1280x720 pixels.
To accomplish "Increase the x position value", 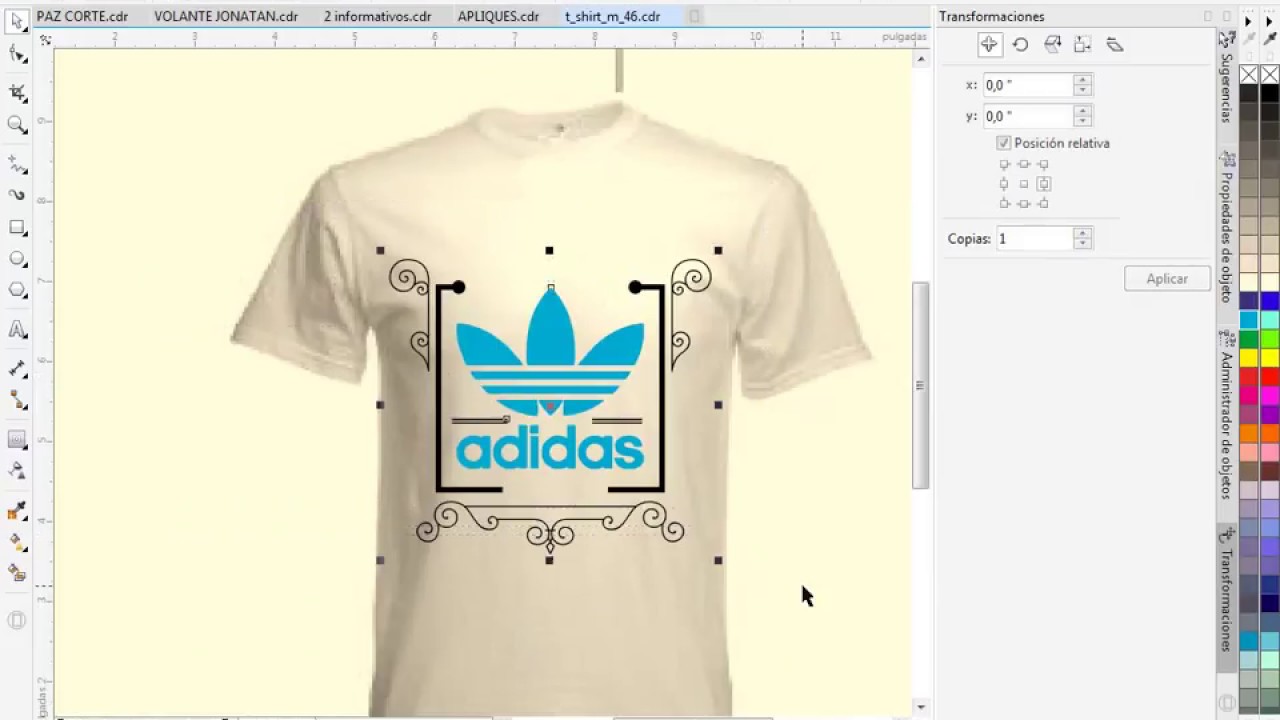I will (x=1082, y=80).
